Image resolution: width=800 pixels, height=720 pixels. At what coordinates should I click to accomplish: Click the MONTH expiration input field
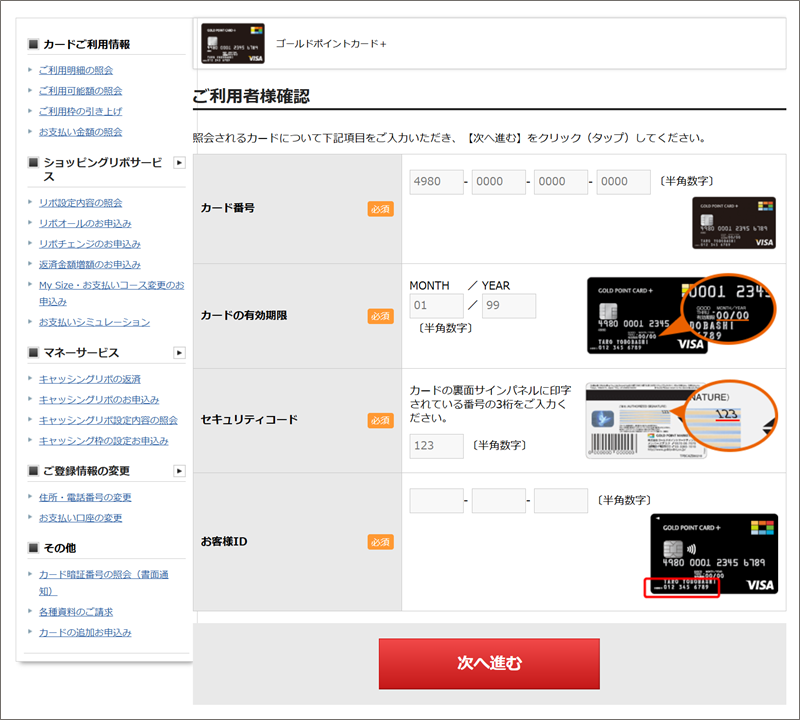tap(436, 306)
